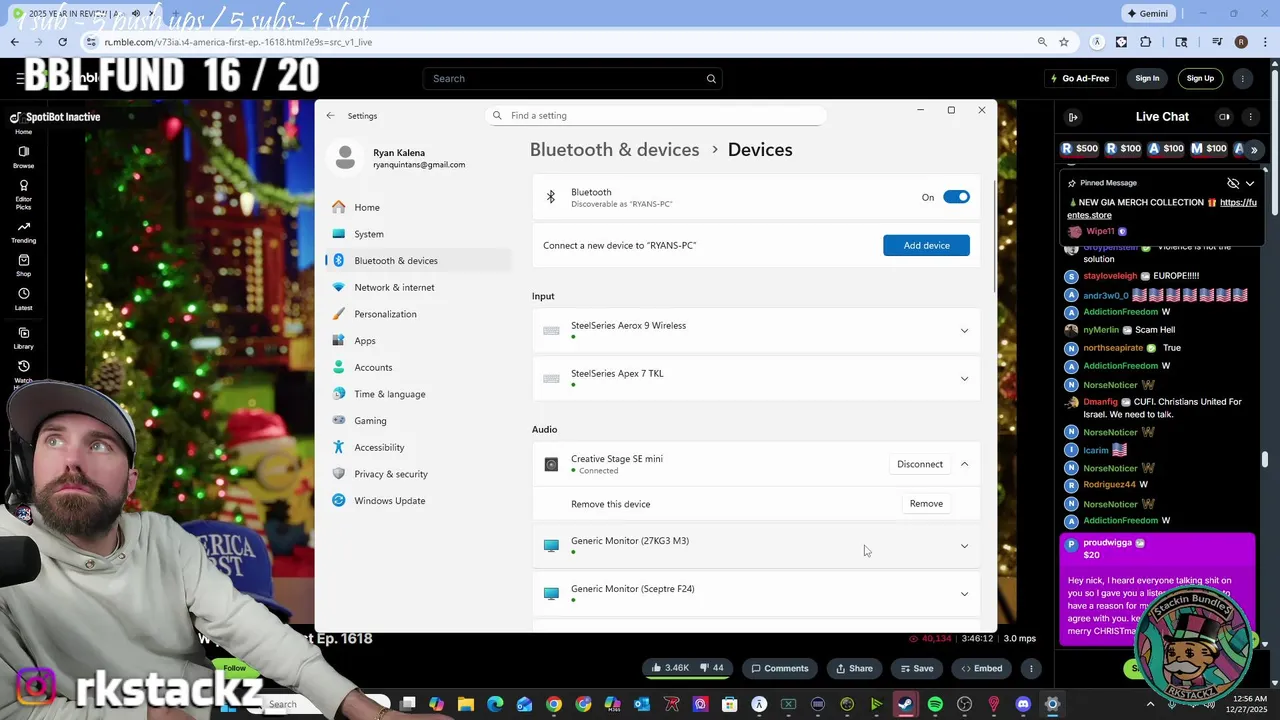Select Personalization in Settings
1280x720 pixels.
418,314
